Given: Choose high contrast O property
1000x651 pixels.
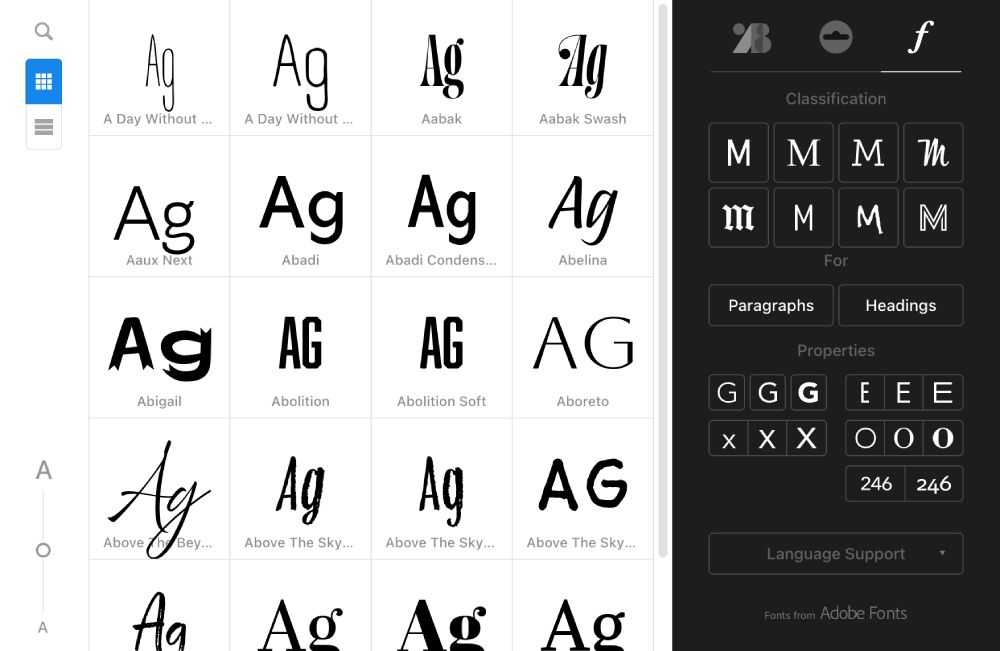Looking at the screenshot, I should 943,438.
